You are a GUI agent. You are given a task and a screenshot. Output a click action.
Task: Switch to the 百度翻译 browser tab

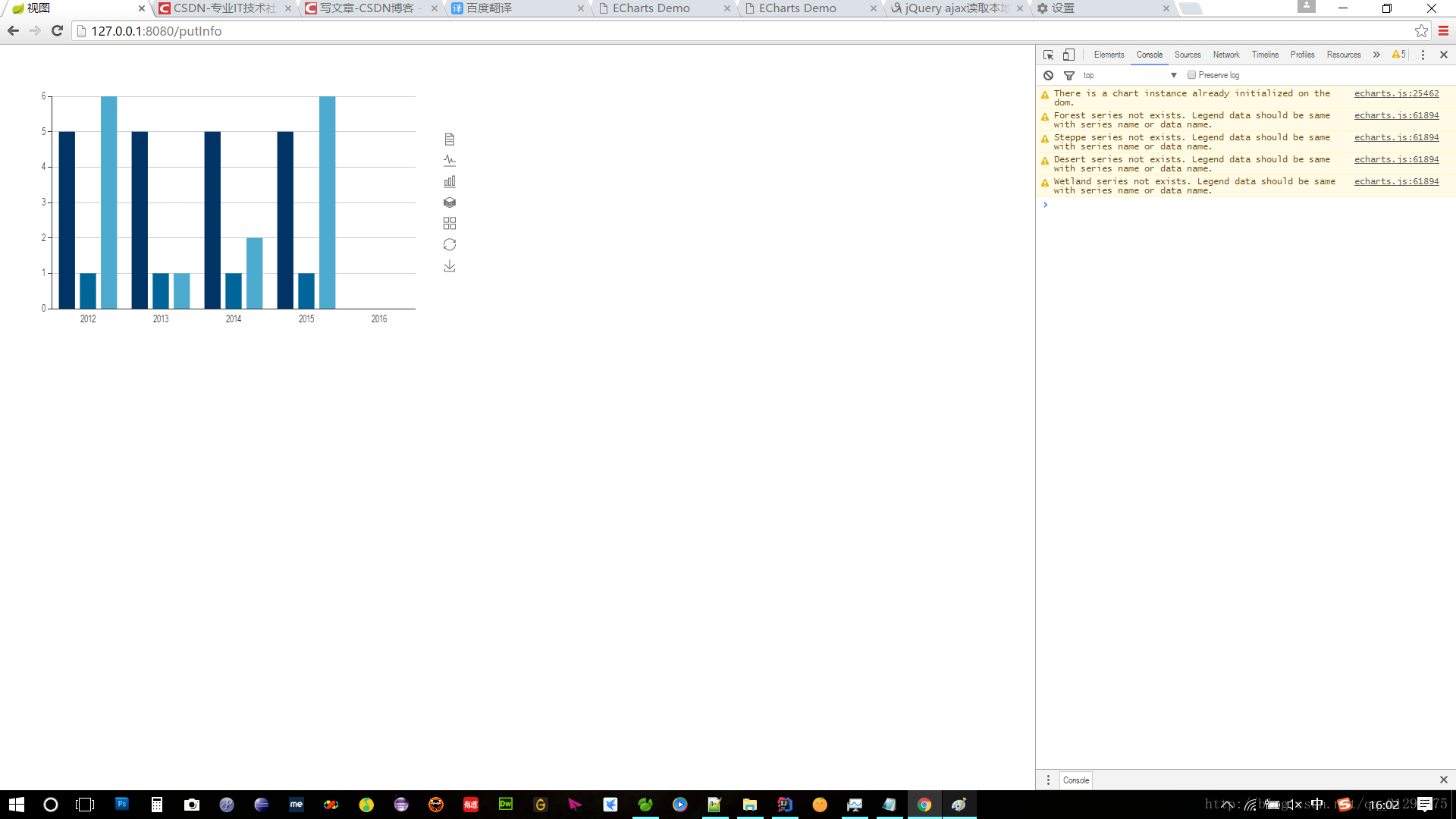pos(518,8)
